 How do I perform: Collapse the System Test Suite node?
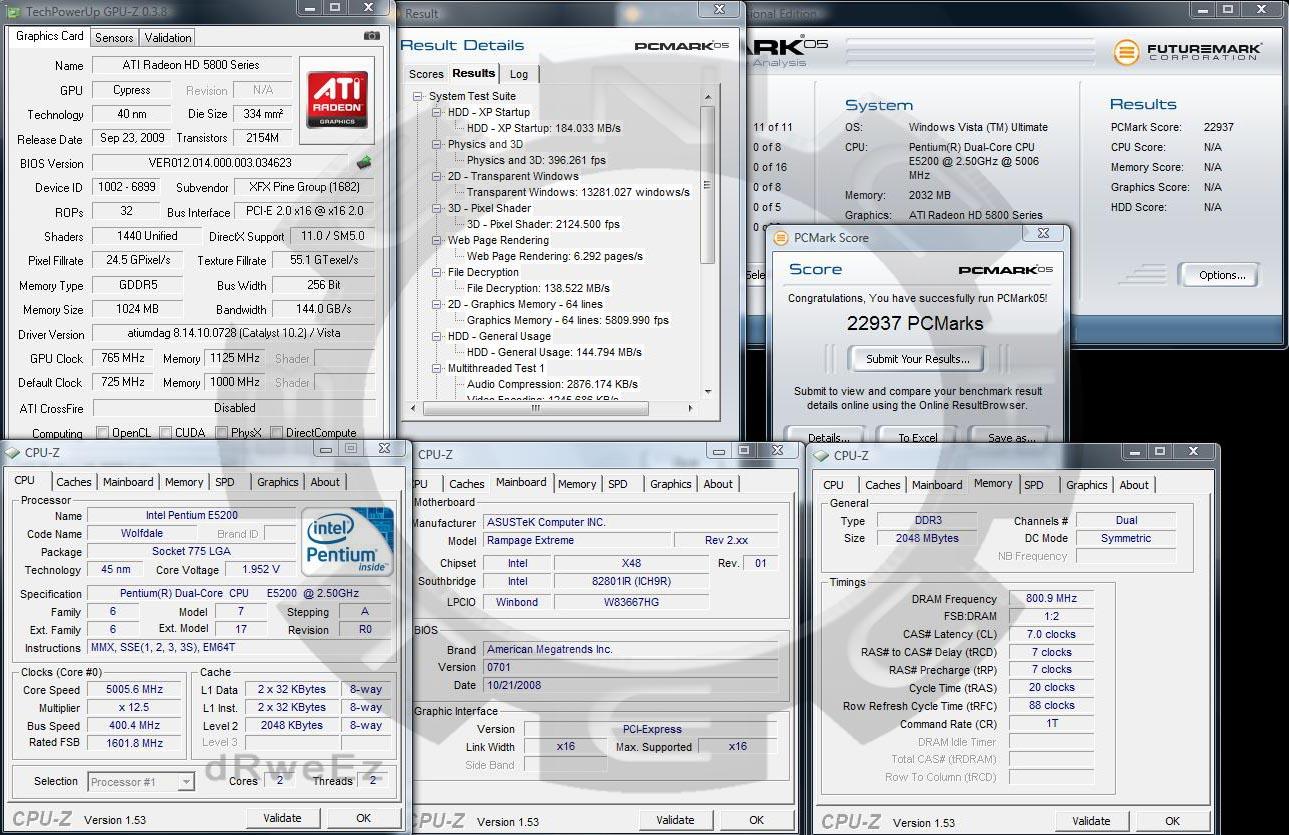pyautogui.click(x=418, y=96)
